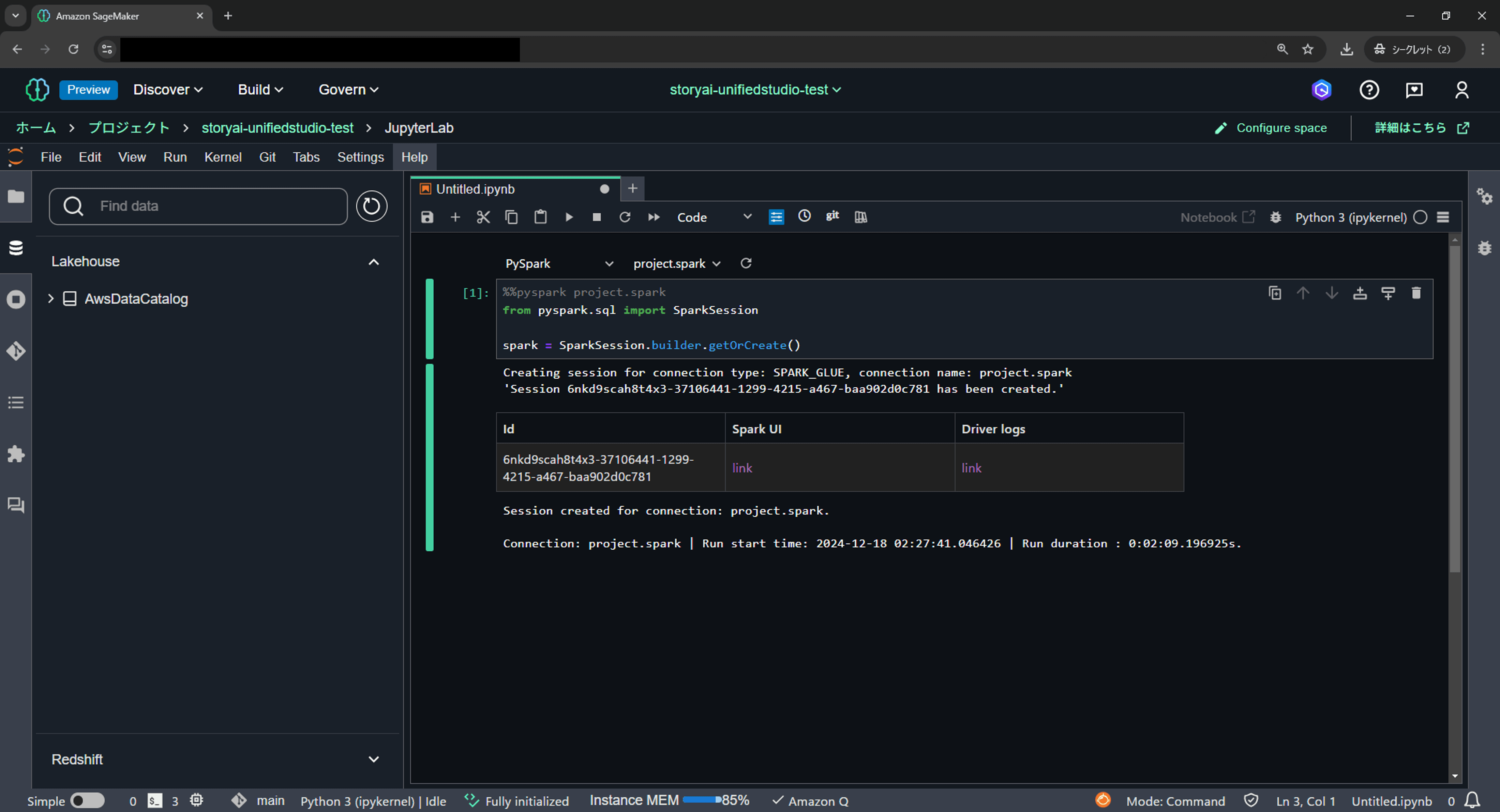Cut the selected cell with the scissors icon
Viewport: 1500px width, 812px height.
point(483,217)
